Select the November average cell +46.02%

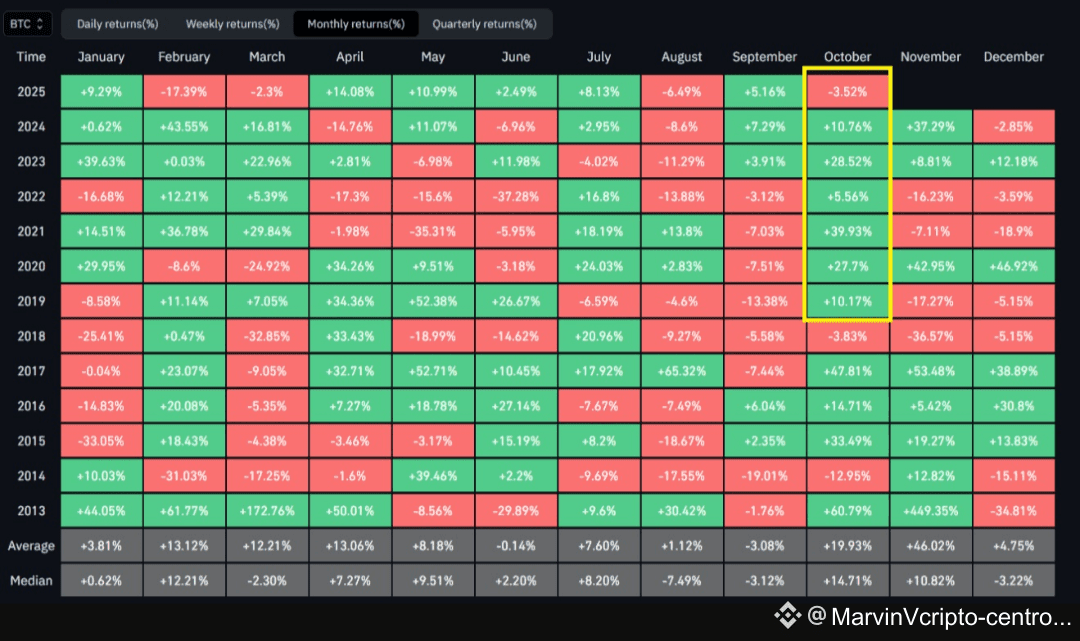click(931, 546)
